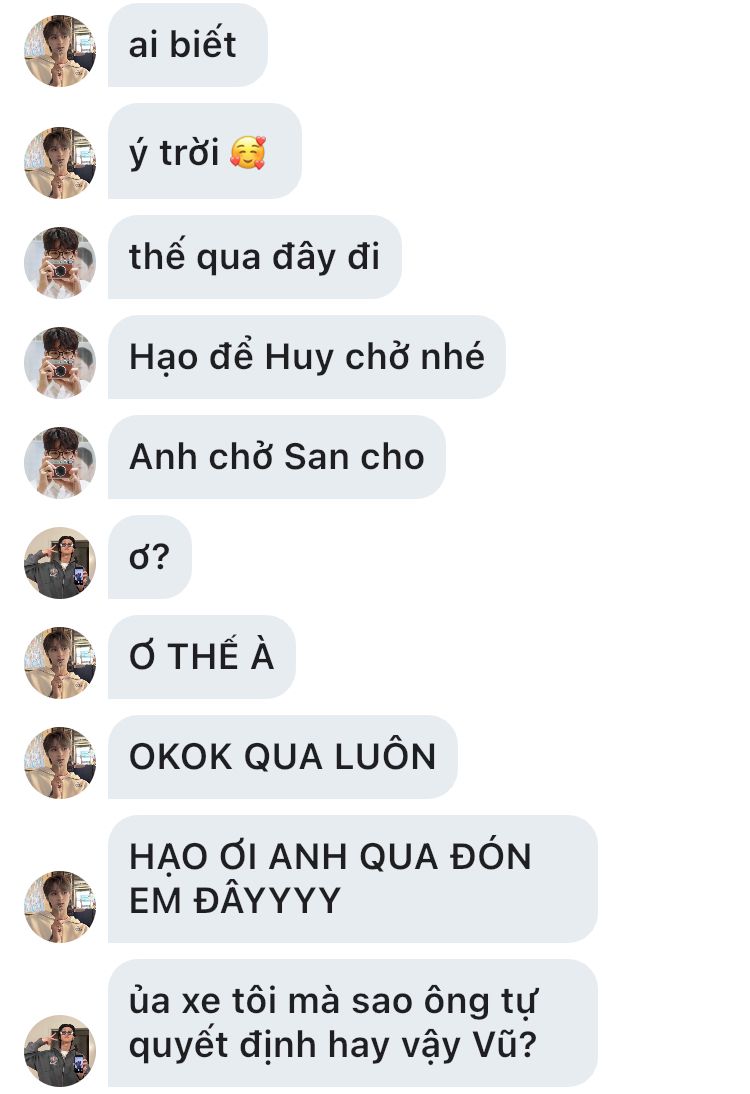Select the "ủa xe tôi mà sao" bubble
The image size is (750, 1094).
[352, 1023]
